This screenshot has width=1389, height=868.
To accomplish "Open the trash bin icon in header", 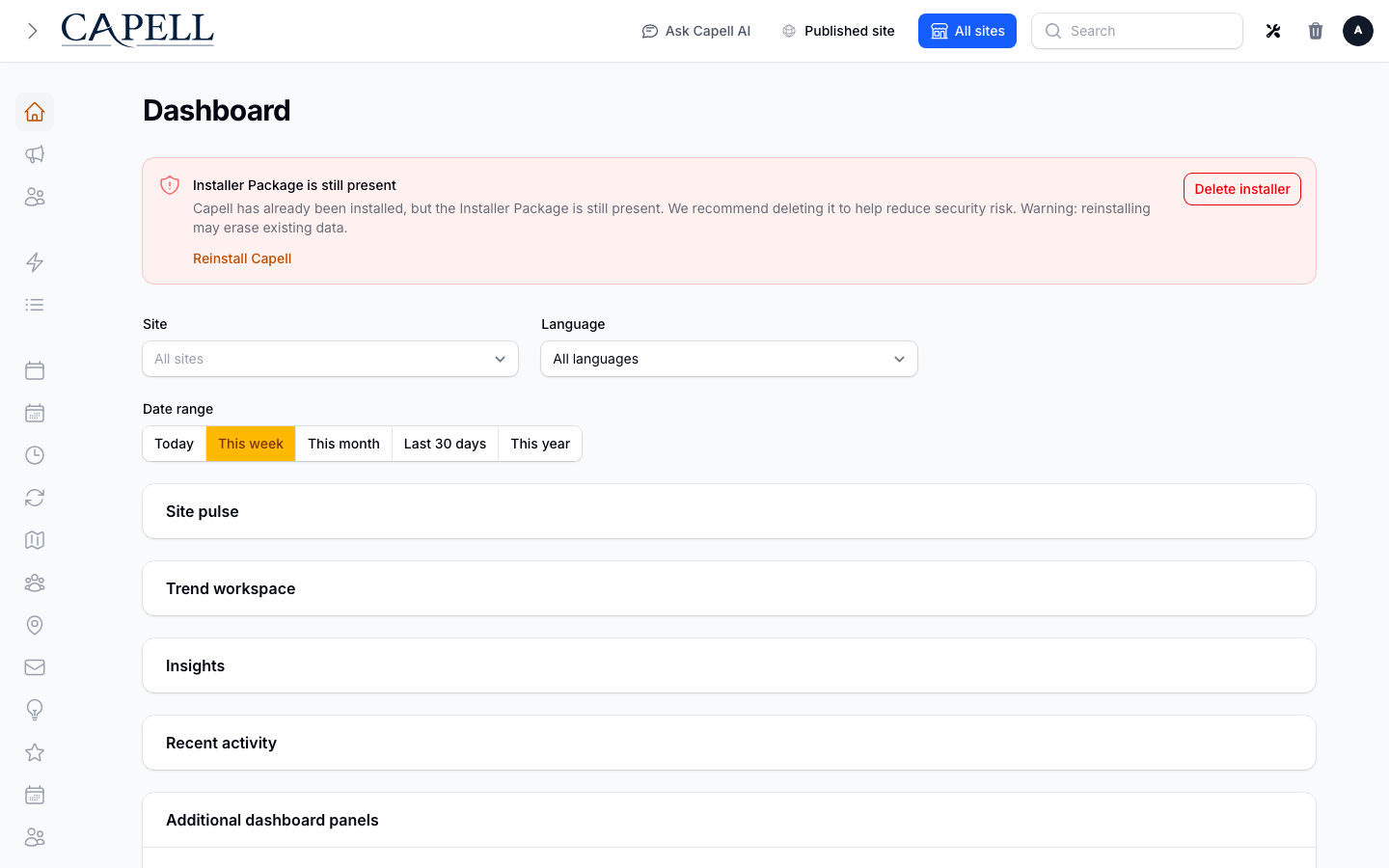I will [x=1316, y=31].
